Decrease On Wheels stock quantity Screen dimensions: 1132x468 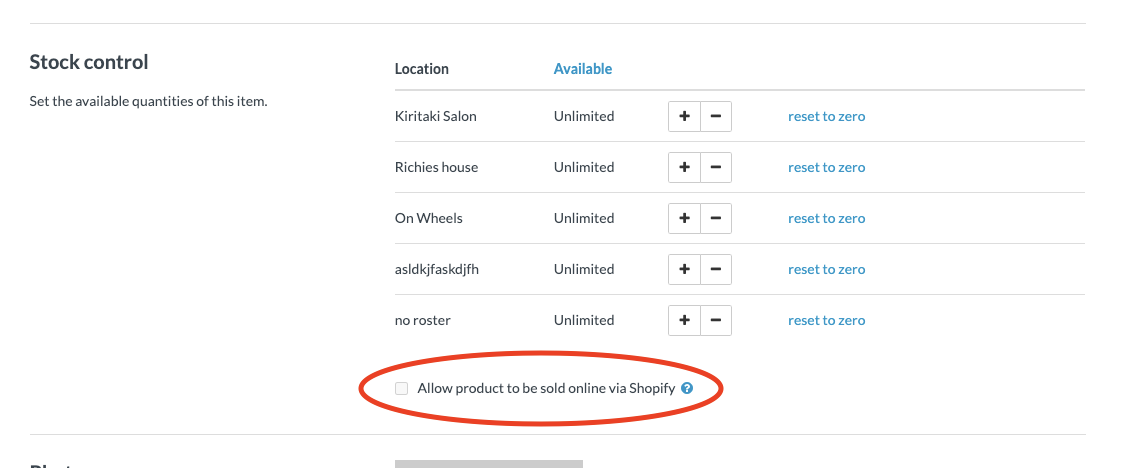716,218
